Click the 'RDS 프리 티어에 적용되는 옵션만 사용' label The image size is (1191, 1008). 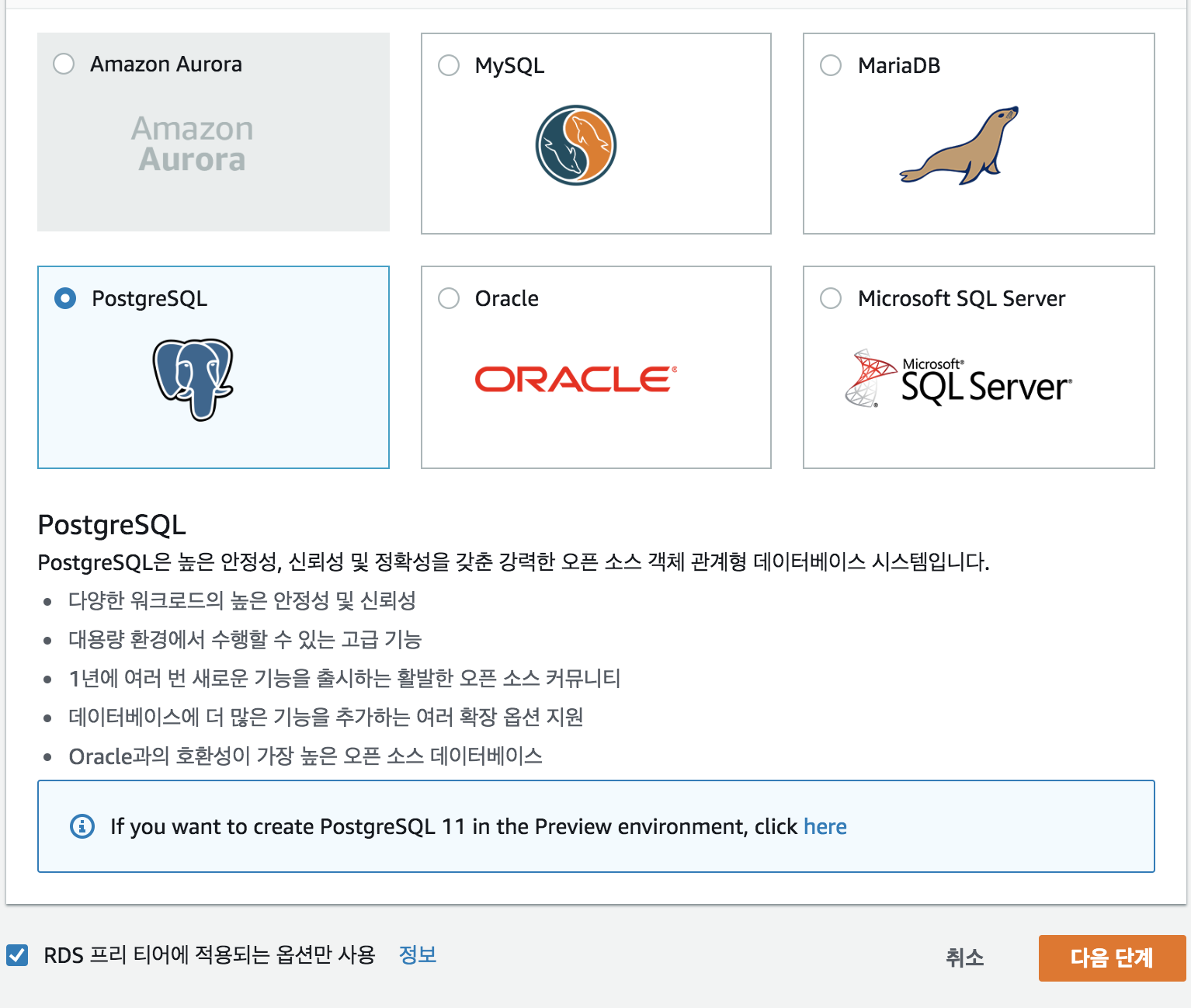click(210, 955)
